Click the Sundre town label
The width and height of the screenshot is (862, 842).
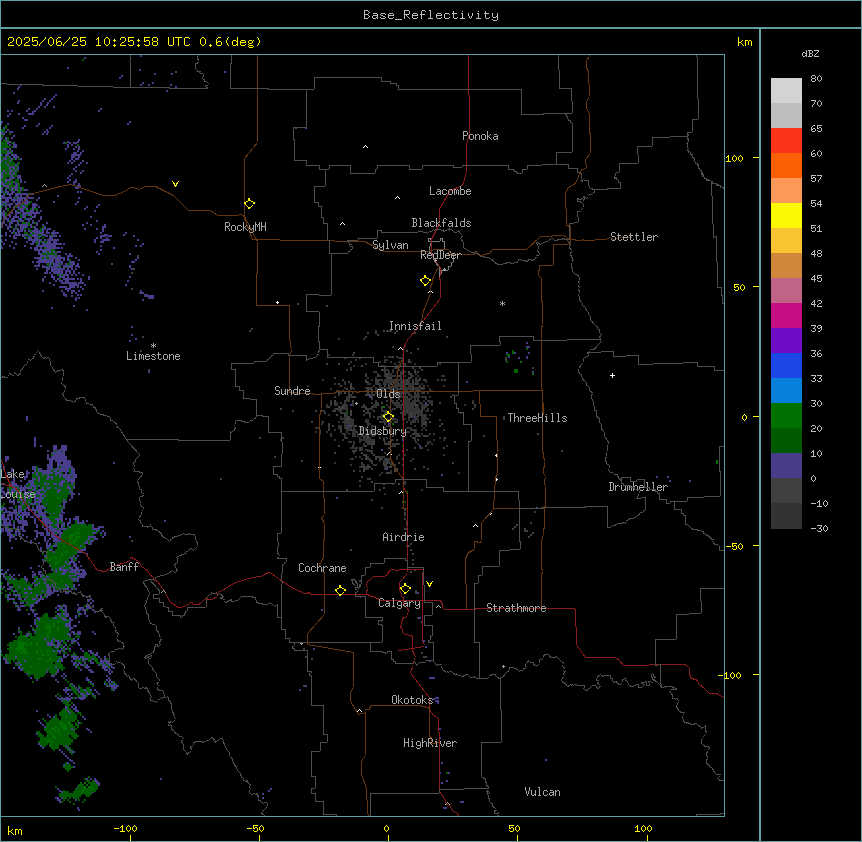[292, 391]
